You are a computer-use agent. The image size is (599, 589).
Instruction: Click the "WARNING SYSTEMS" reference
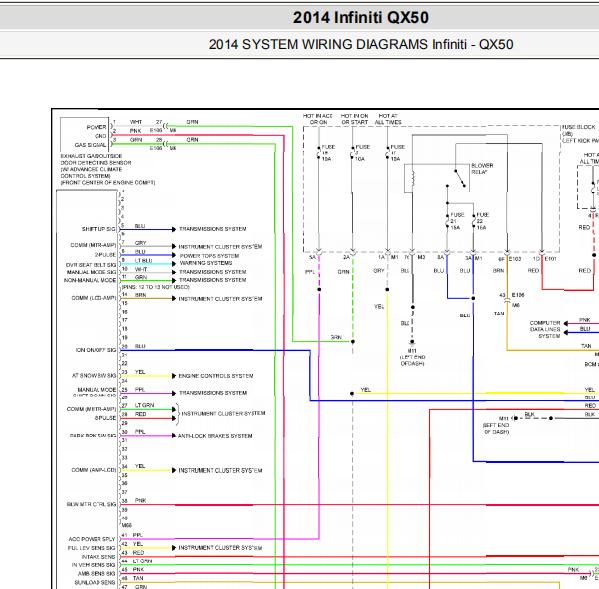[206, 263]
